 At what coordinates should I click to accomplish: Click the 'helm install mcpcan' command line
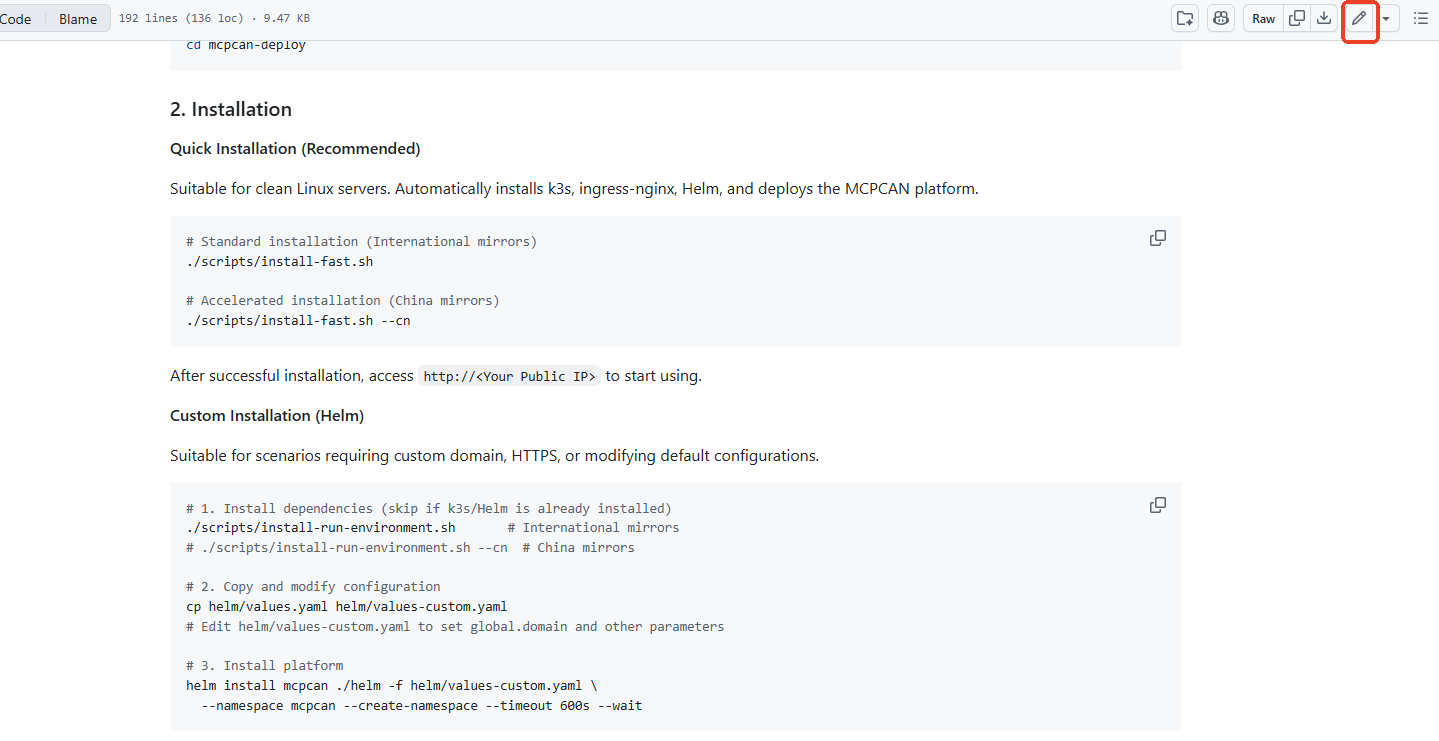point(392,685)
